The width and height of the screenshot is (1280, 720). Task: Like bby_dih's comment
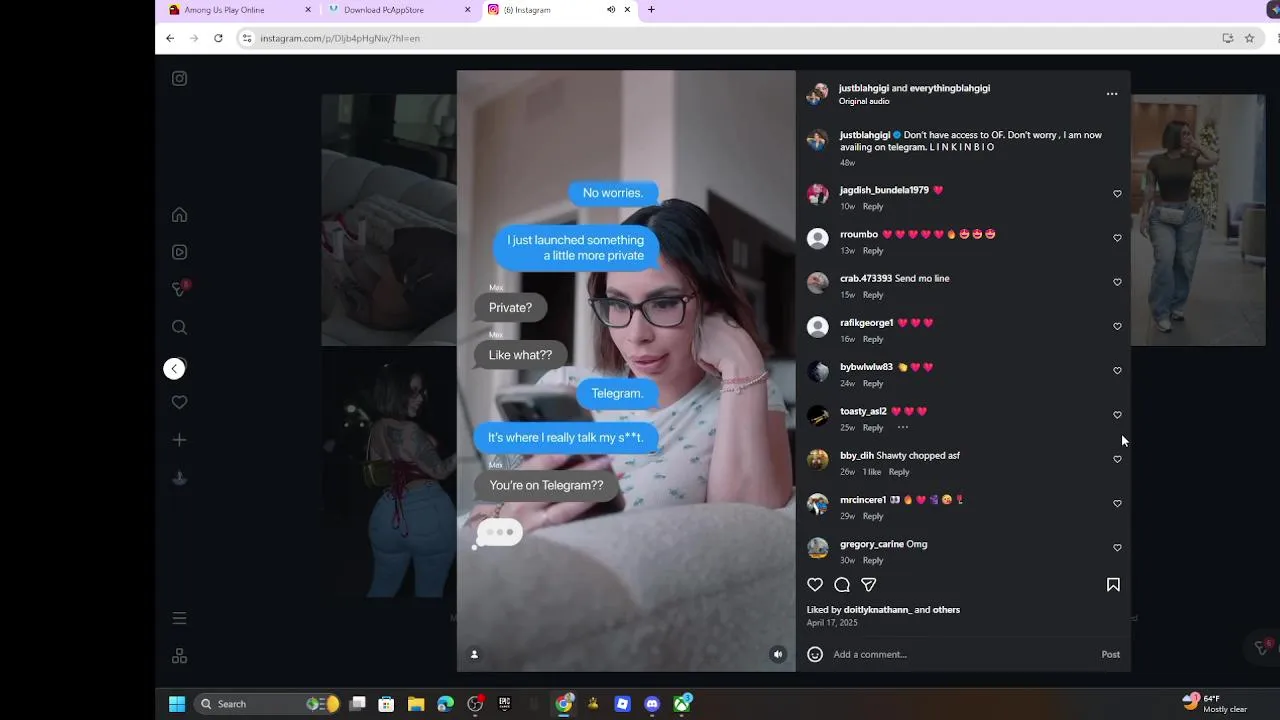(1117, 459)
